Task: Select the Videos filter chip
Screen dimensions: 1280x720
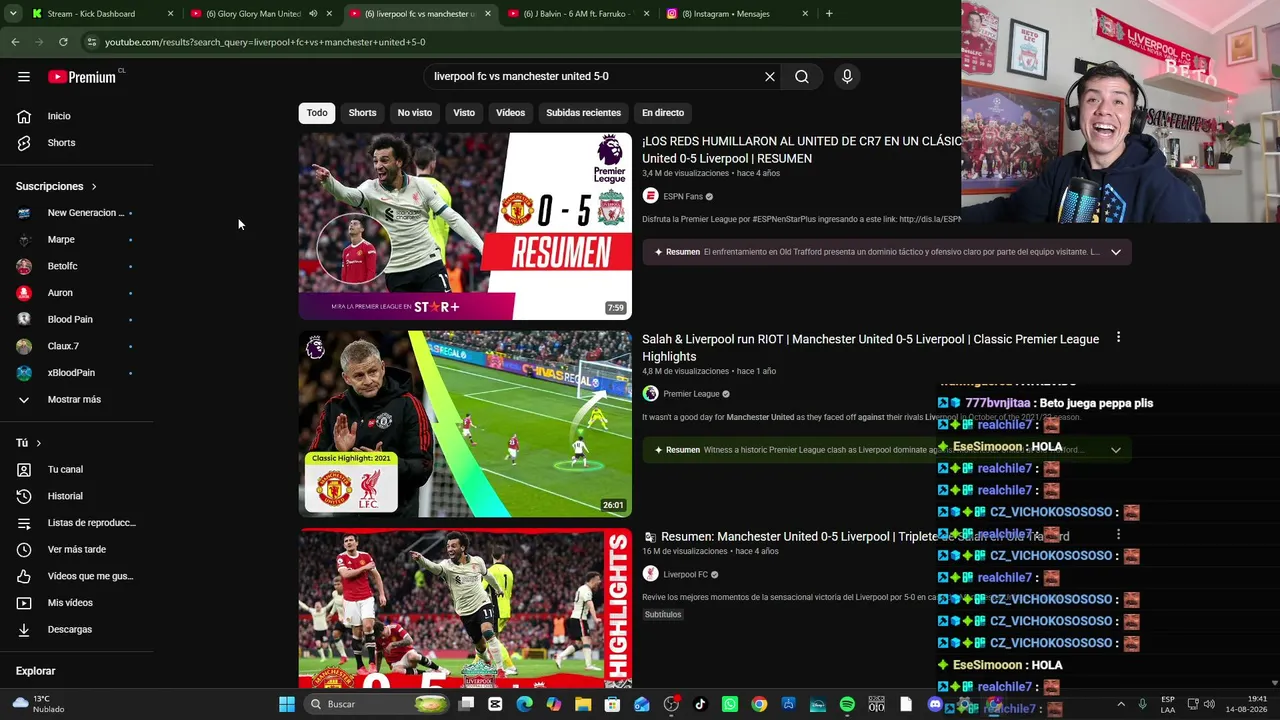Action: (510, 113)
